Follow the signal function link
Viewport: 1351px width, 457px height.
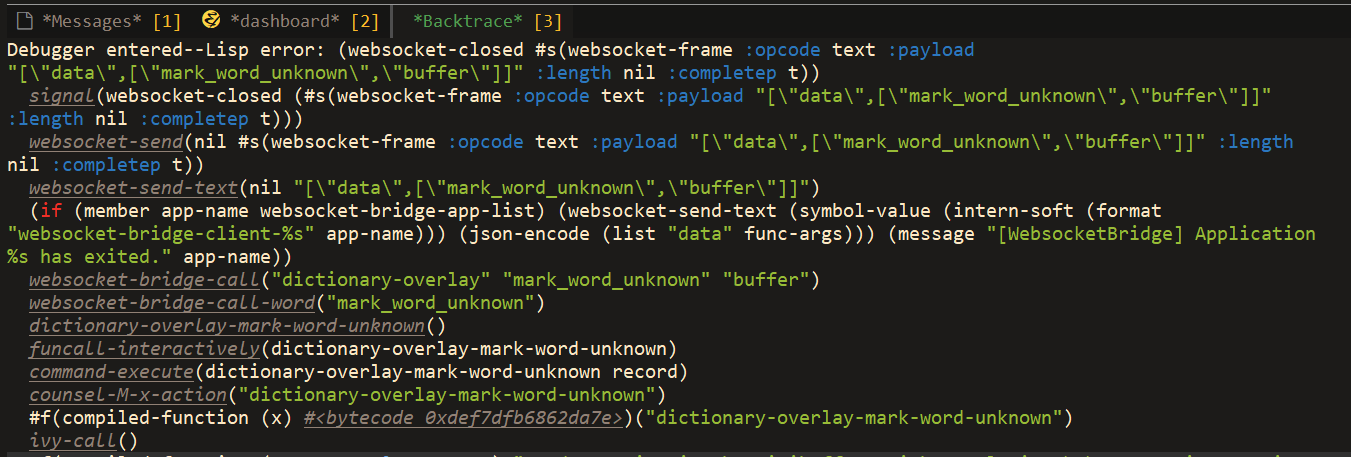point(62,96)
